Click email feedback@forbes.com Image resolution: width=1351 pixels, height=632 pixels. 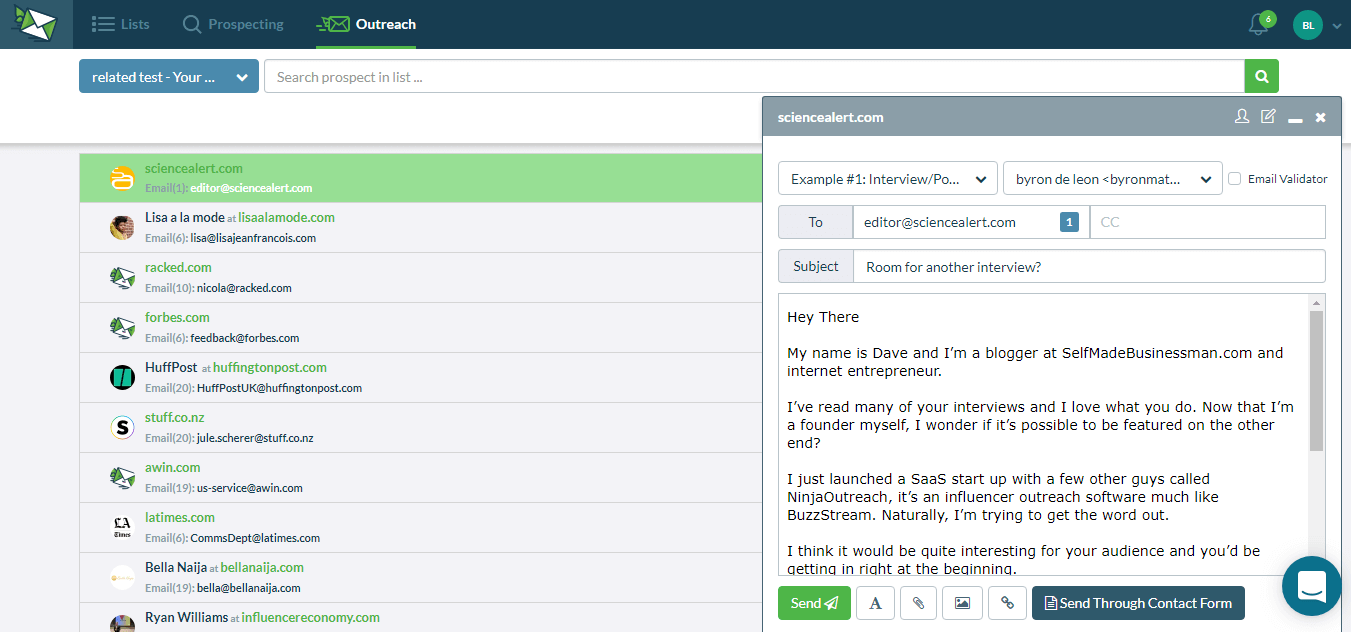pos(245,338)
